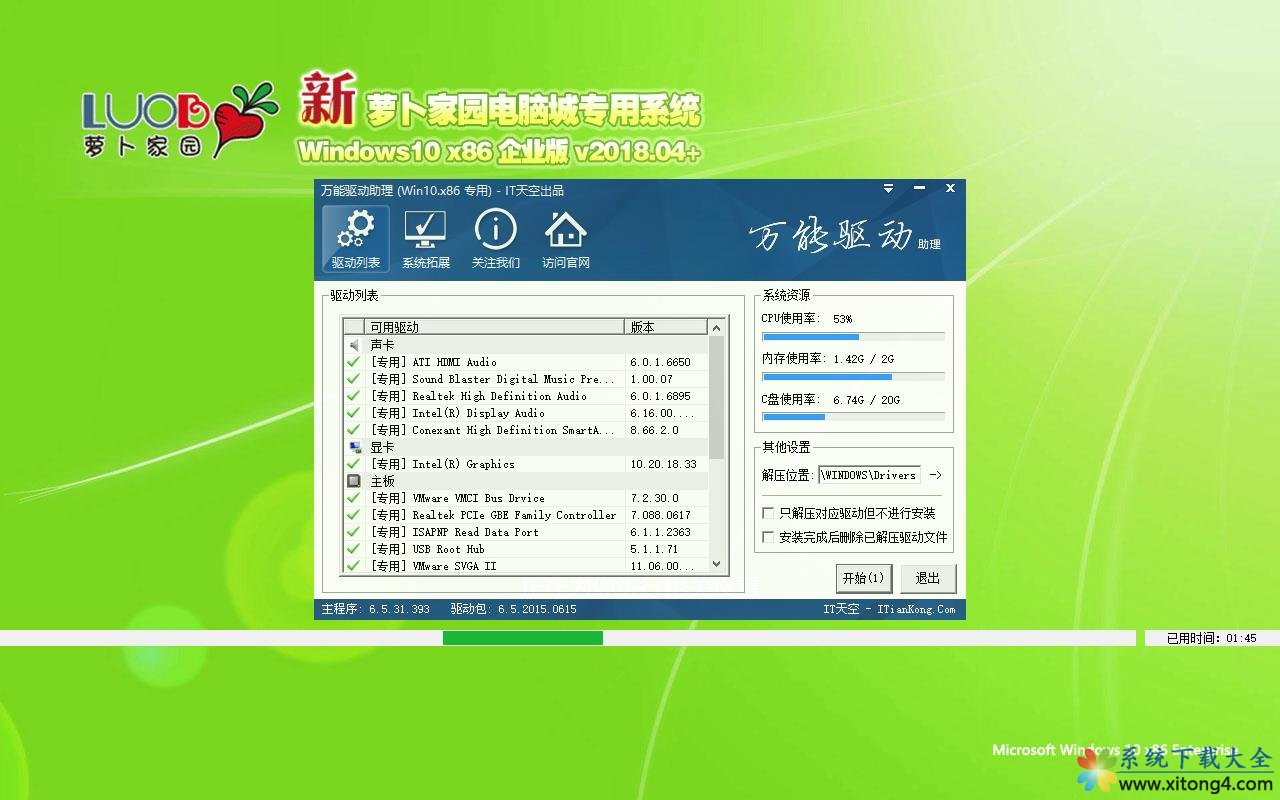Viewport: 1280px width, 800px height.
Task: Click the 可用驱动 column header
Action: pos(495,327)
